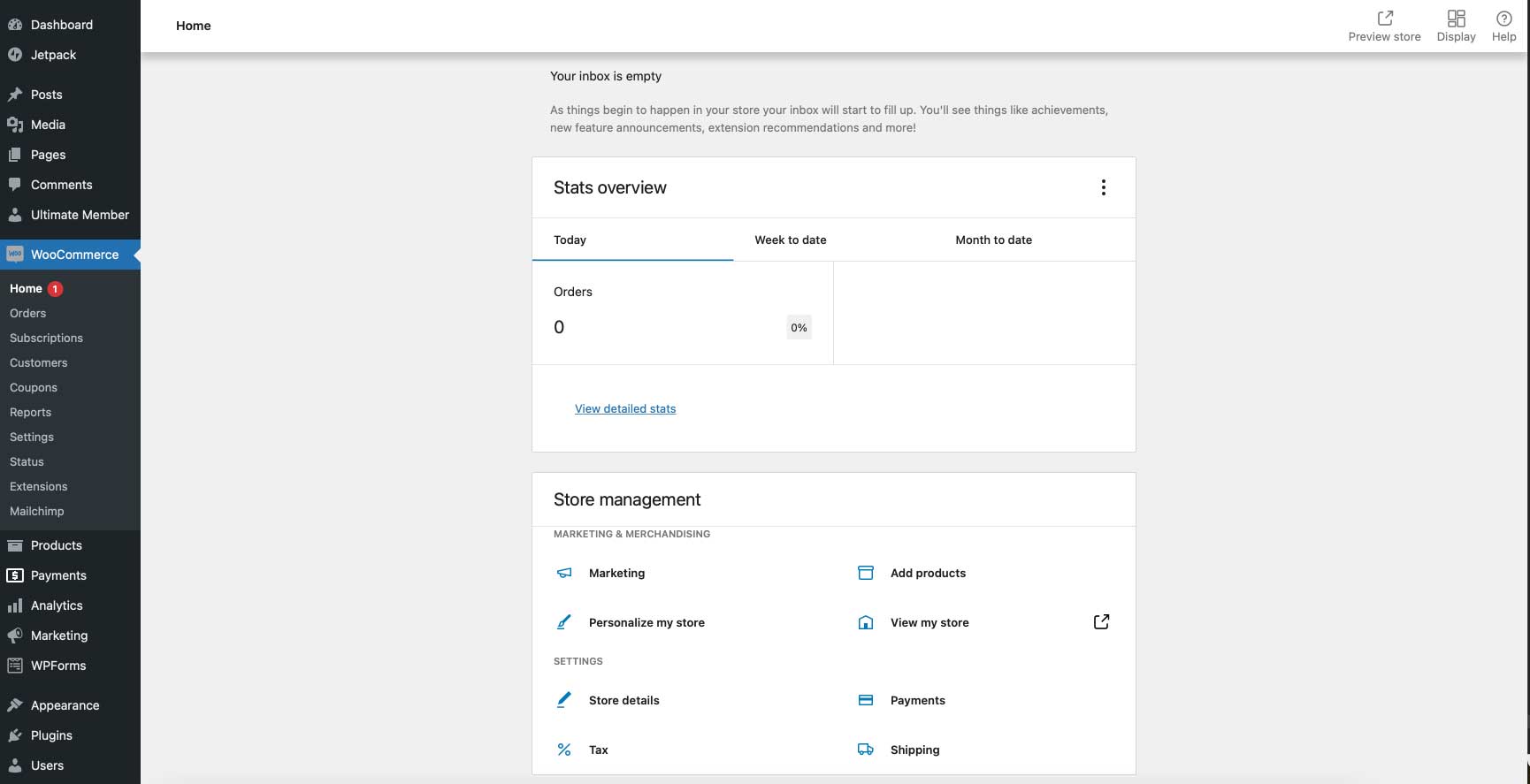1530x784 pixels.
Task: Open WooCommerce Settings submenu item
Action: [32, 437]
